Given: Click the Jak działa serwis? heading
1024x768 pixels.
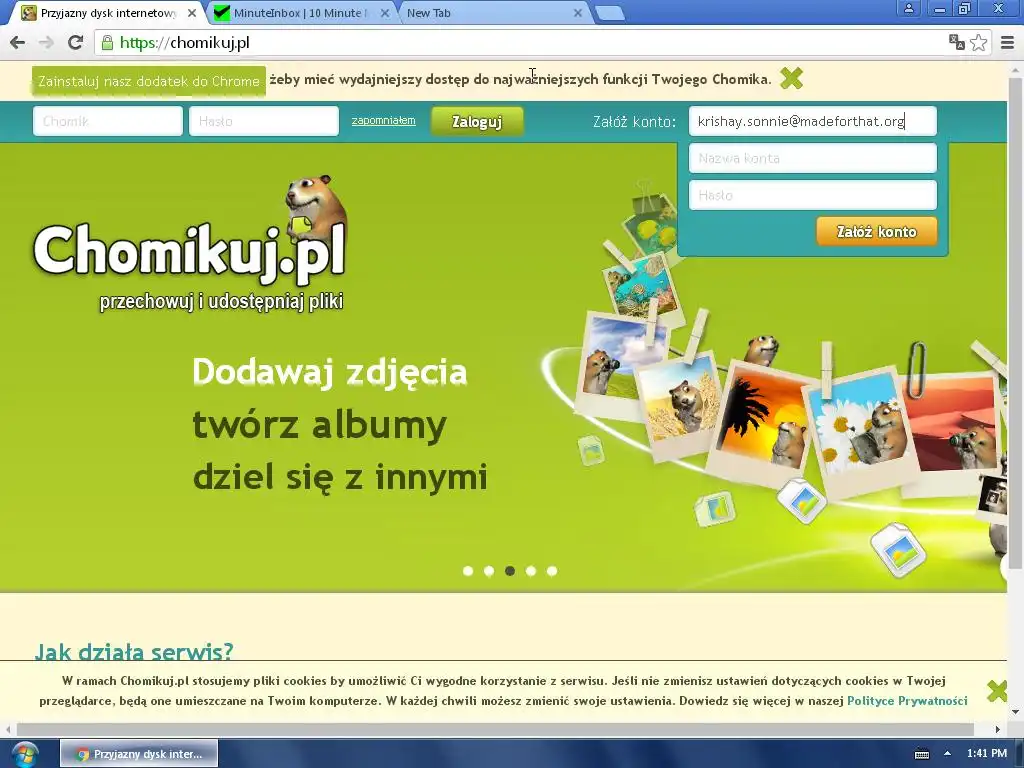Looking at the screenshot, I should 134,652.
